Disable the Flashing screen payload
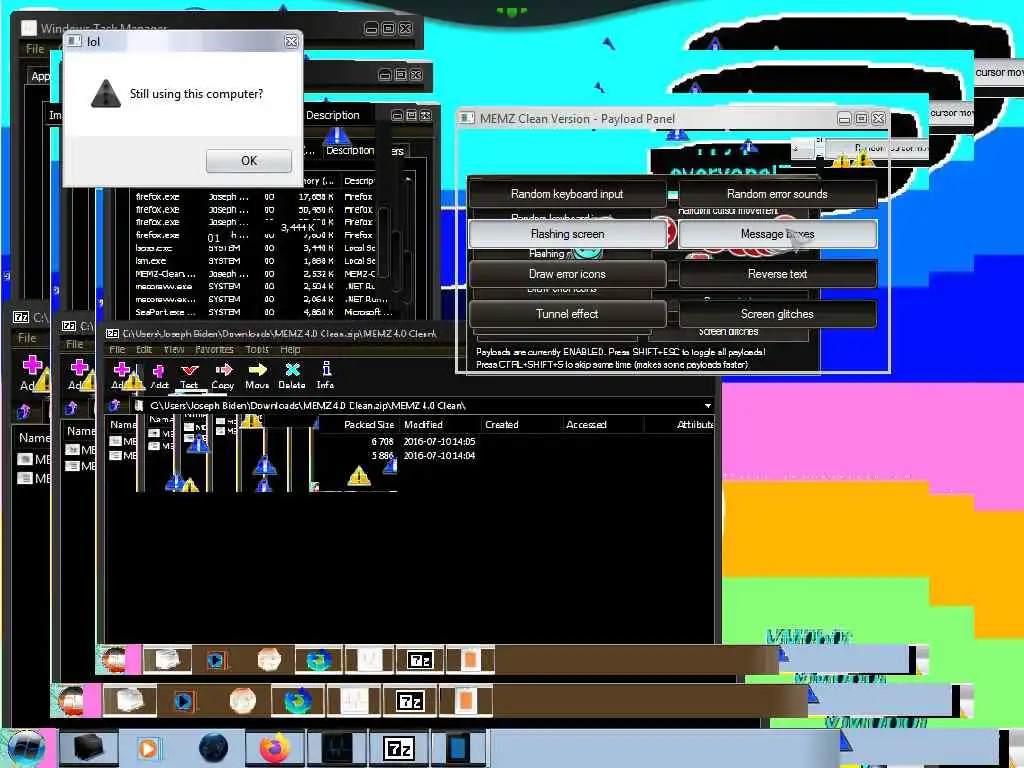The width and height of the screenshot is (1024, 768). (567, 234)
